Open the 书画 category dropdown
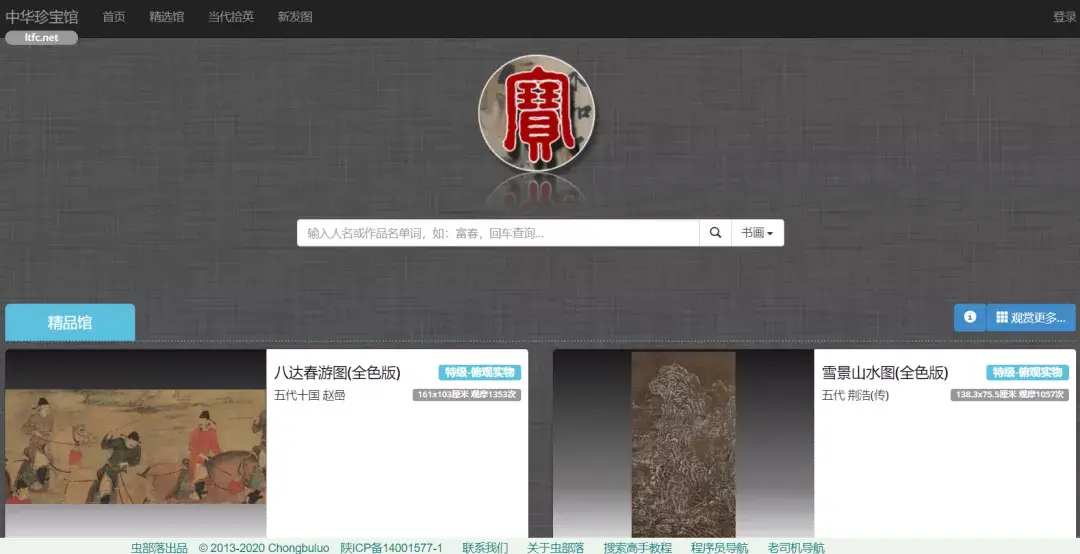 click(x=757, y=233)
